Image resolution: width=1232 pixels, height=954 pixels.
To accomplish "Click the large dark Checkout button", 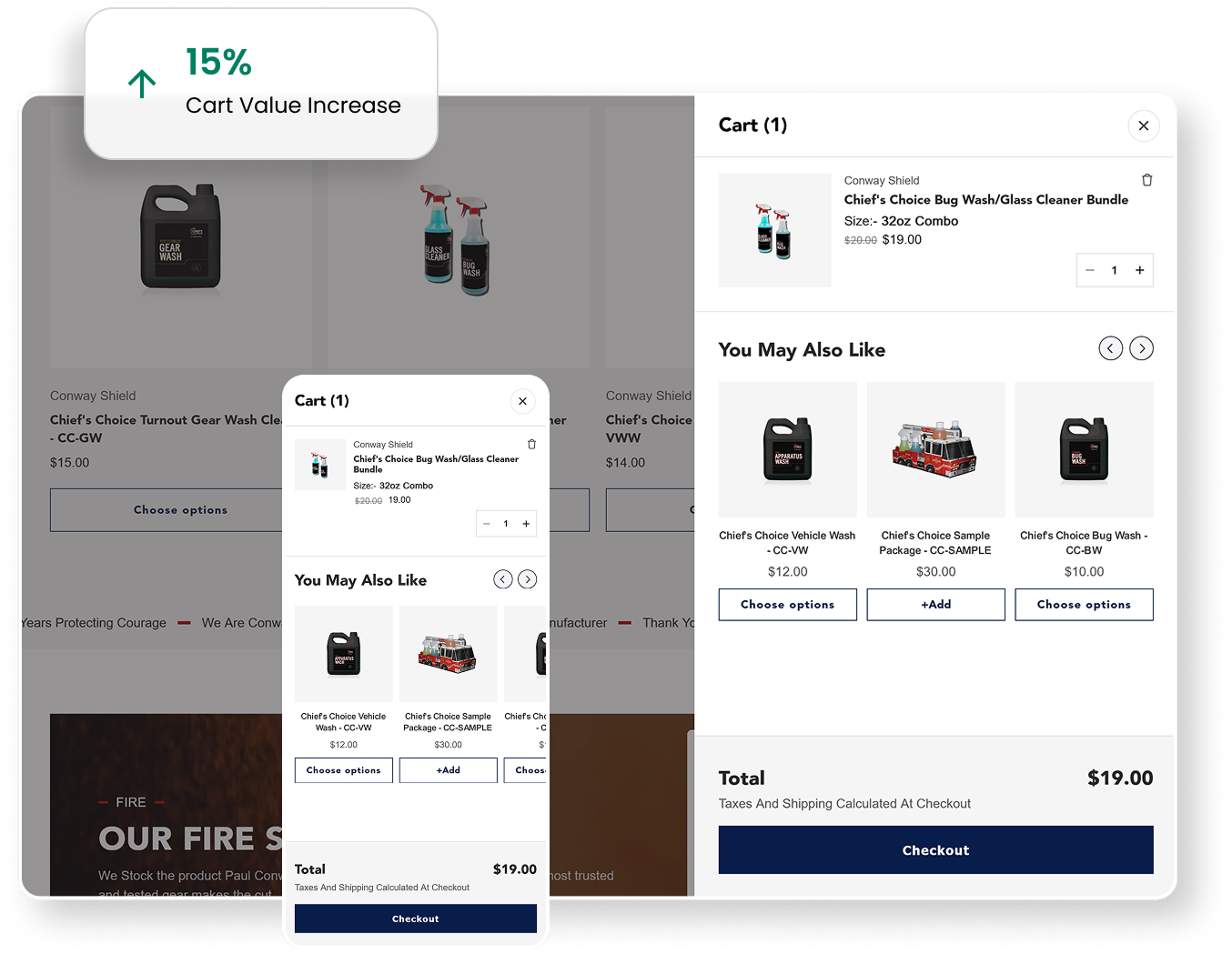I will point(935,850).
